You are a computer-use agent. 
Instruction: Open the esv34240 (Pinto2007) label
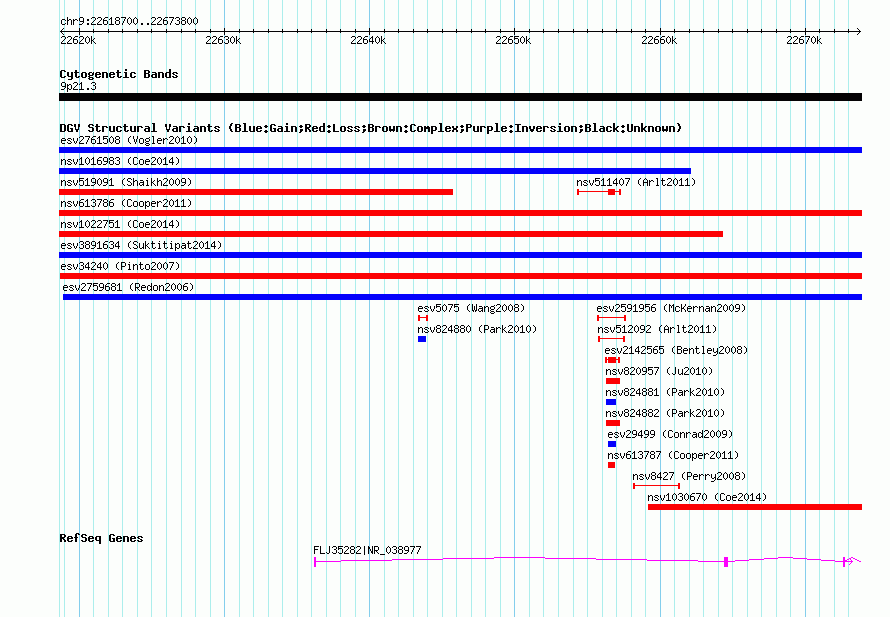[x=120, y=266]
